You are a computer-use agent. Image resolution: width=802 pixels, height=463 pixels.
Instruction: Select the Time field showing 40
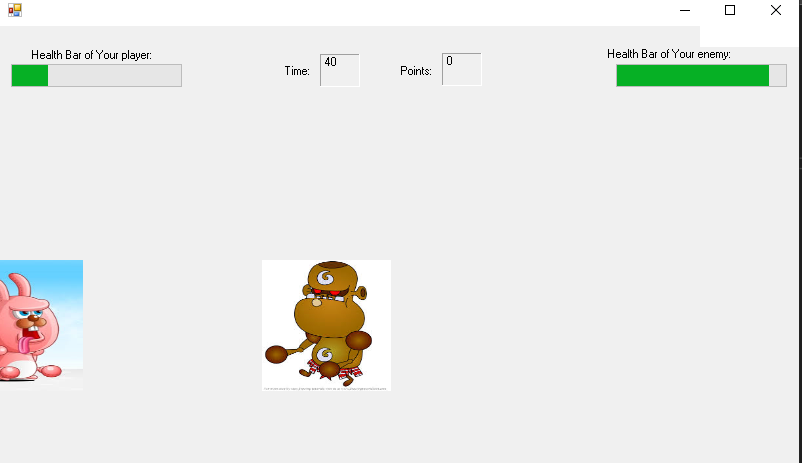click(339, 70)
